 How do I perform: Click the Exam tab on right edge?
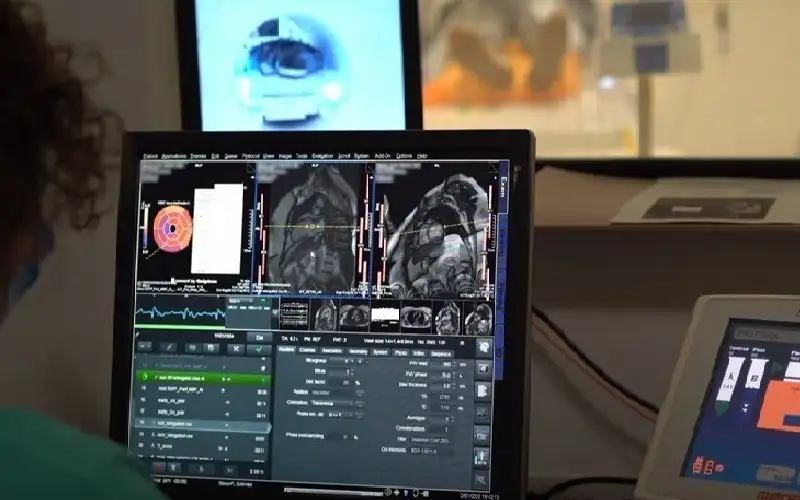point(502,185)
